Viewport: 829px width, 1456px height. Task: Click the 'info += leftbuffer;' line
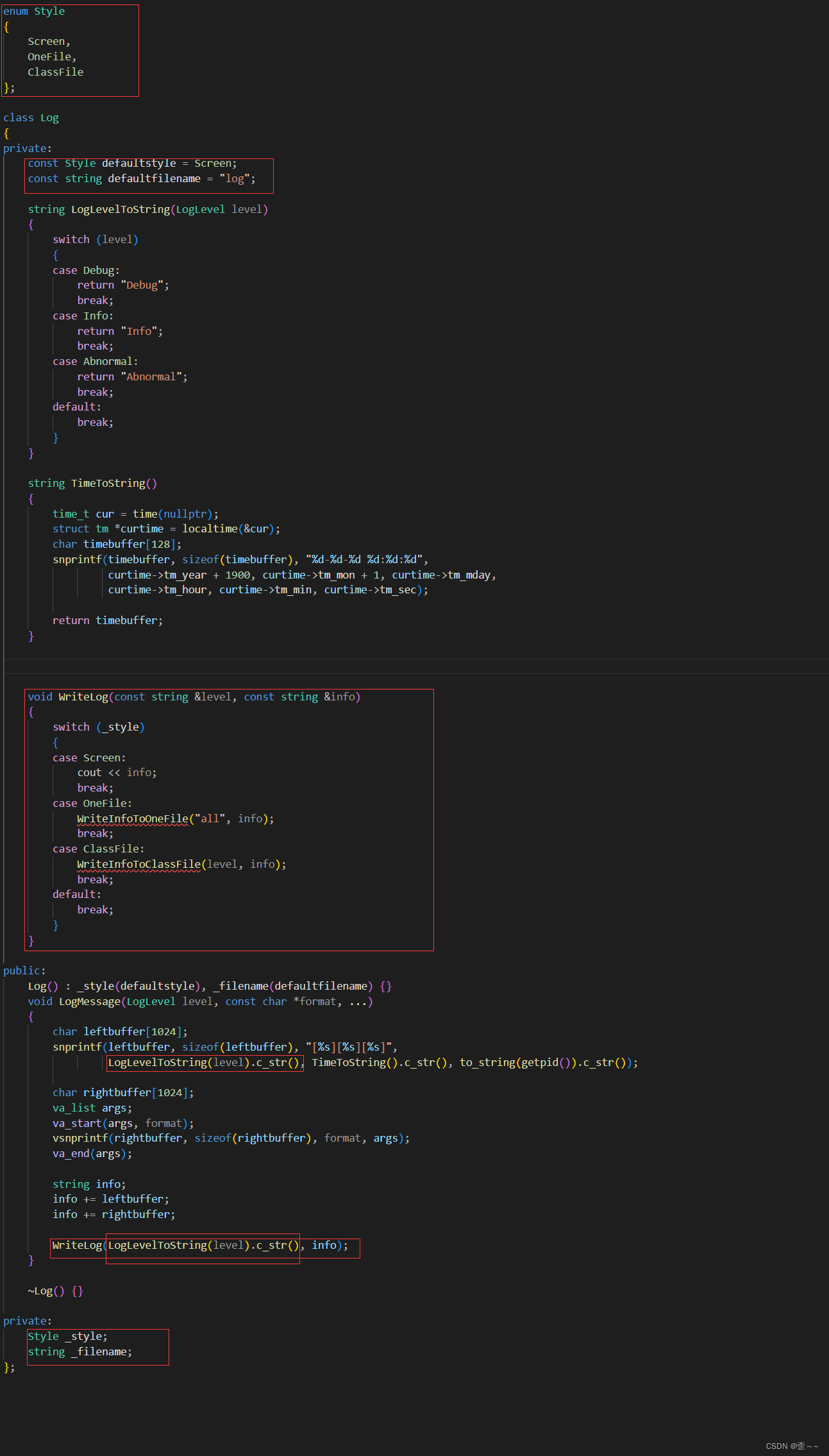point(111,1199)
